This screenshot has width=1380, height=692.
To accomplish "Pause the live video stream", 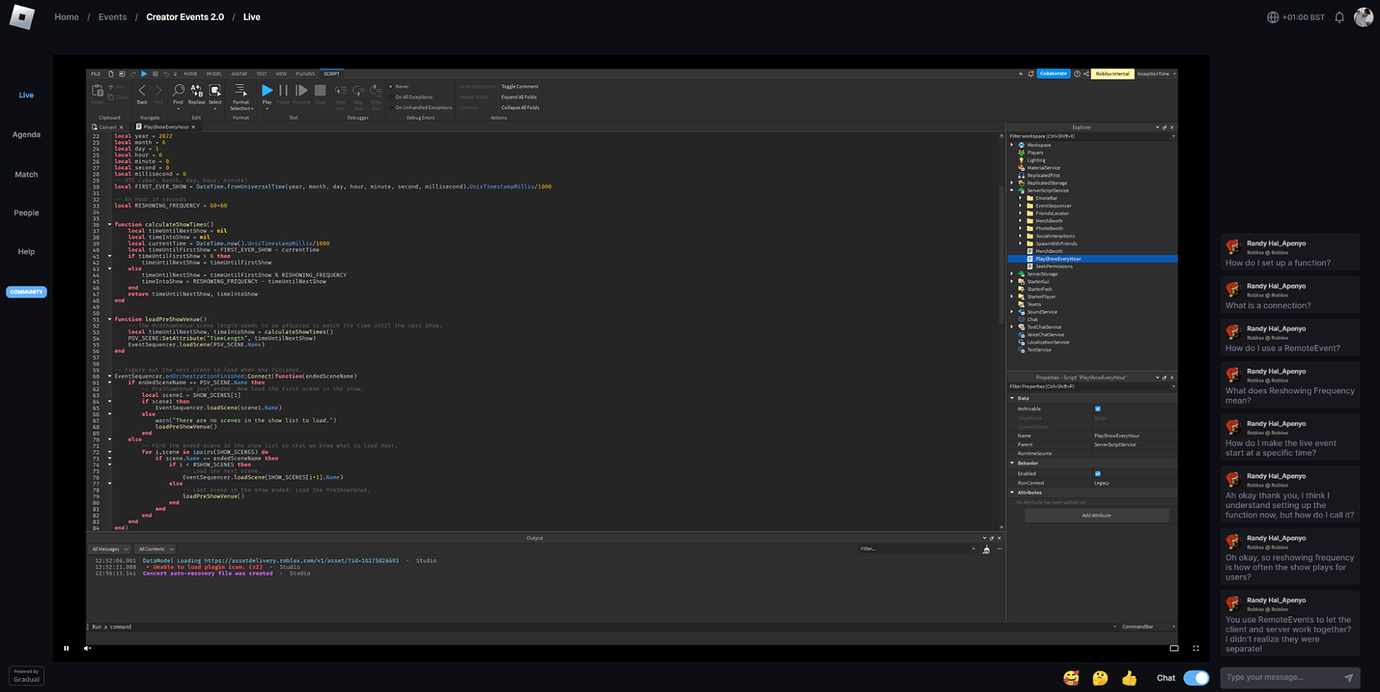I will (x=67, y=648).
